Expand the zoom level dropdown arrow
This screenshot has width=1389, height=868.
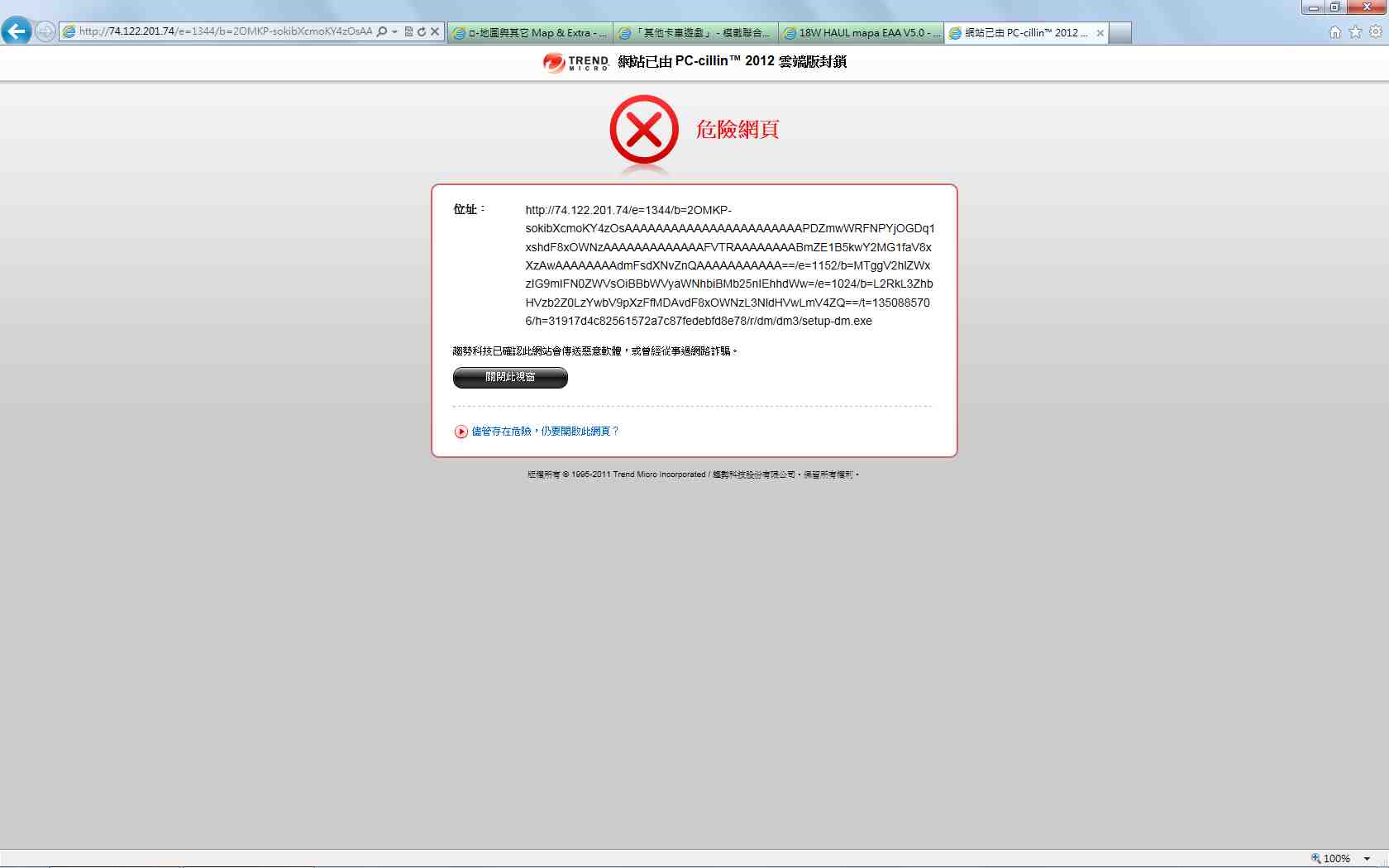1368,859
